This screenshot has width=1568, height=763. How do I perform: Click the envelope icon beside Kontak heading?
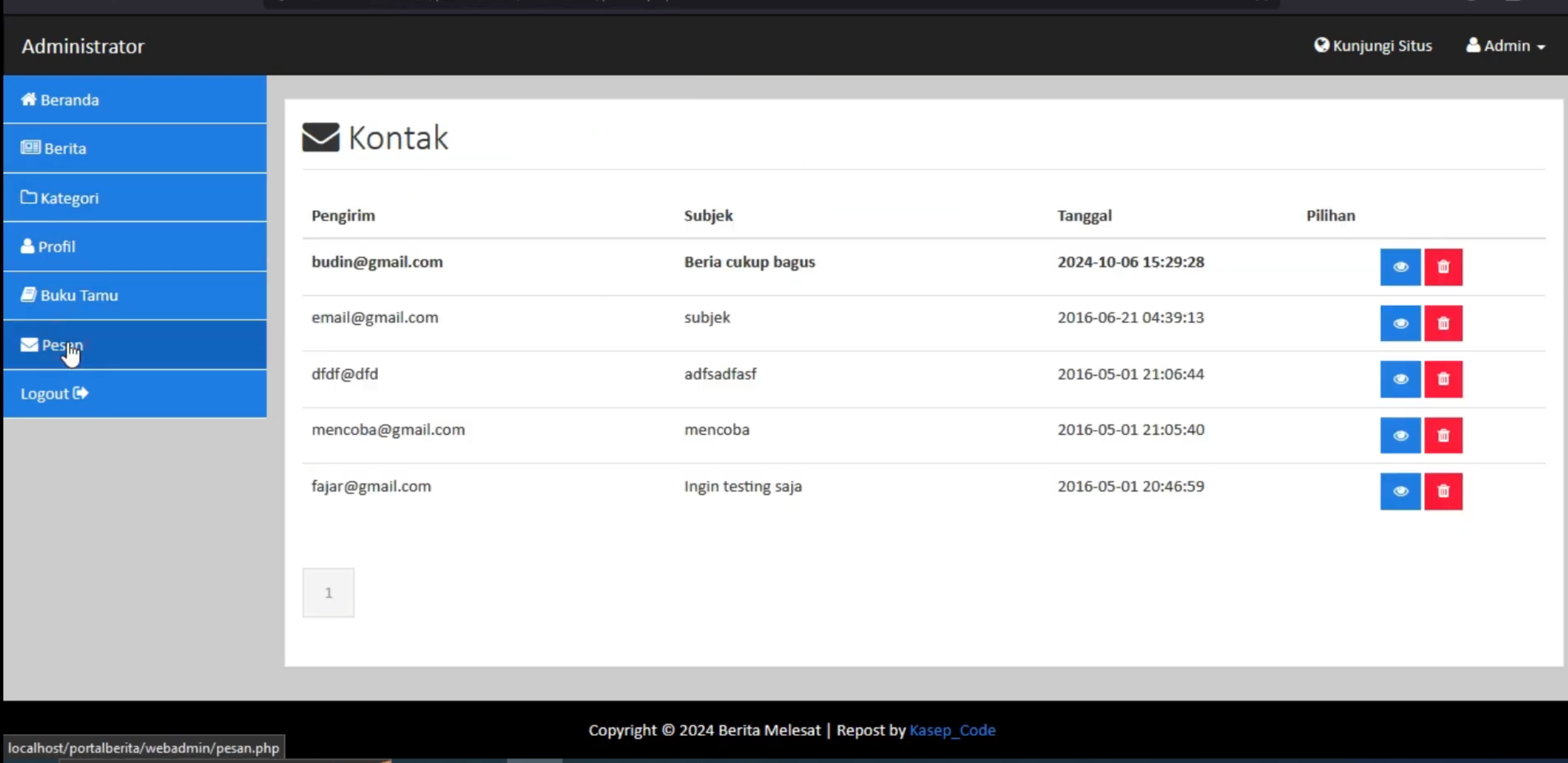tap(321, 137)
